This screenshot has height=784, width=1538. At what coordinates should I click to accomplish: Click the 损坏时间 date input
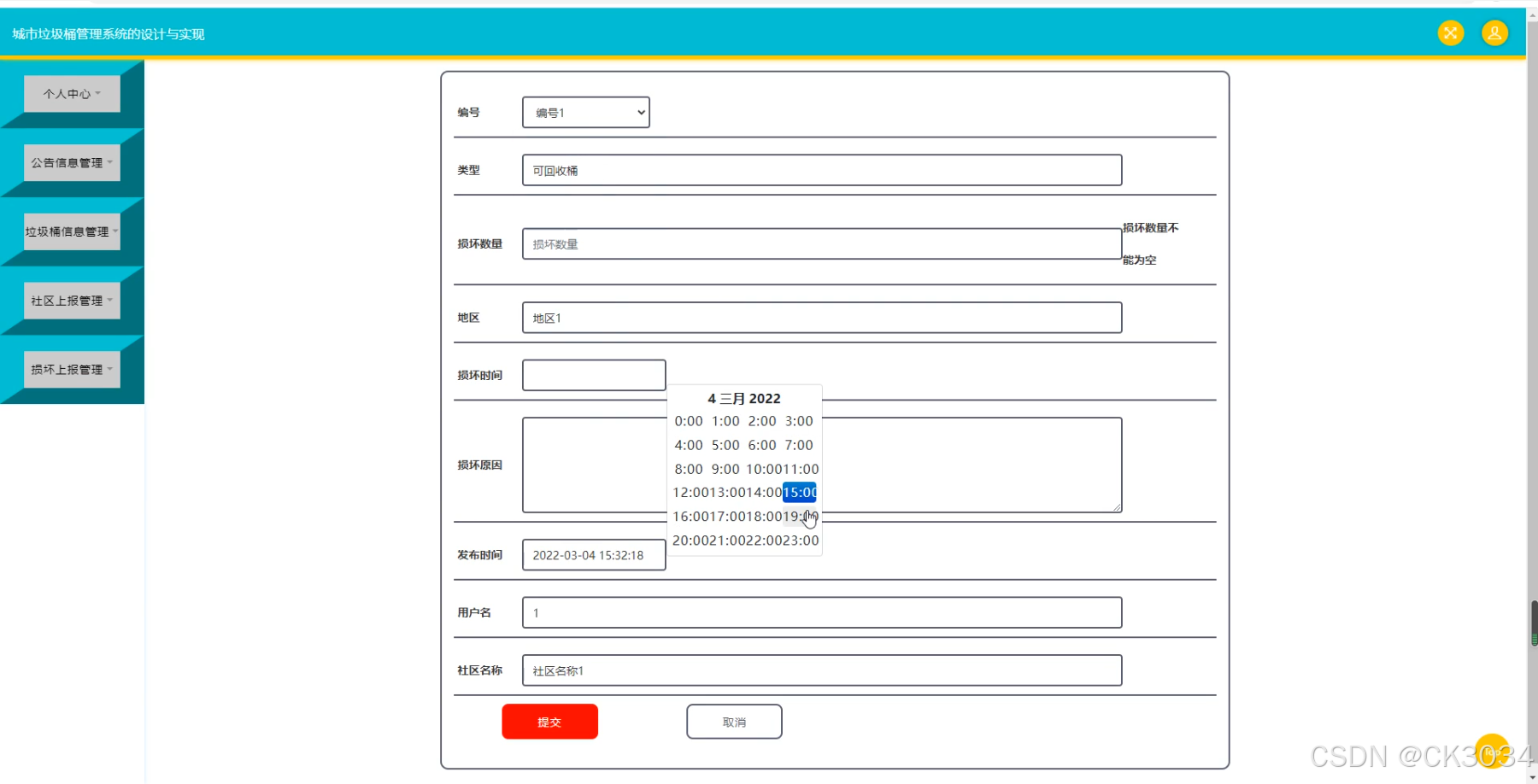click(x=594, y=375)
